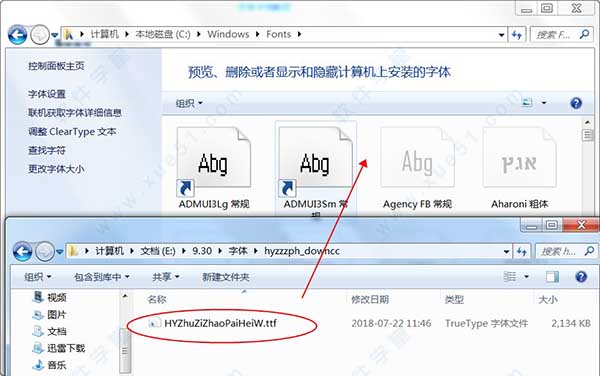Open help in the Fonts window
The image size is (600, 376).
tap(576, 103)
